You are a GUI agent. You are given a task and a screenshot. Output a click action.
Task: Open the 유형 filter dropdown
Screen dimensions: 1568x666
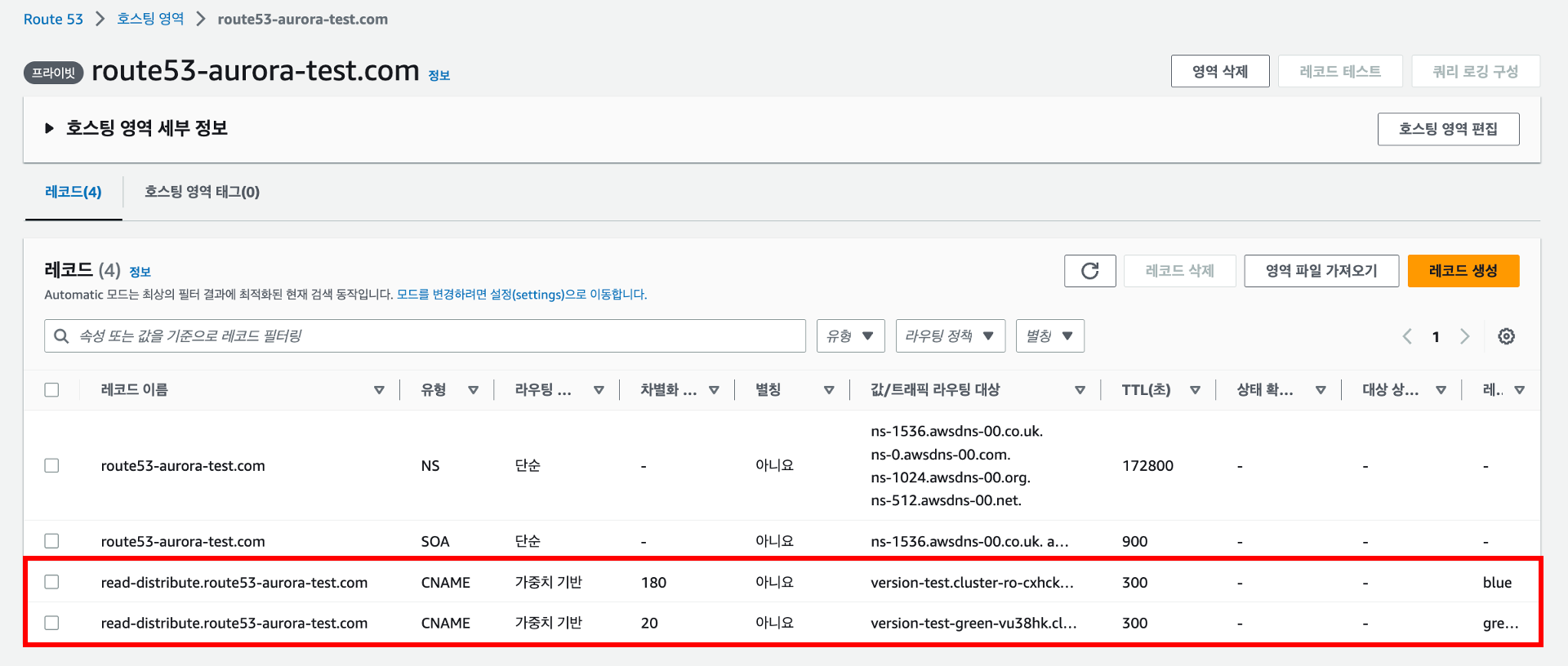click(850, 336)
